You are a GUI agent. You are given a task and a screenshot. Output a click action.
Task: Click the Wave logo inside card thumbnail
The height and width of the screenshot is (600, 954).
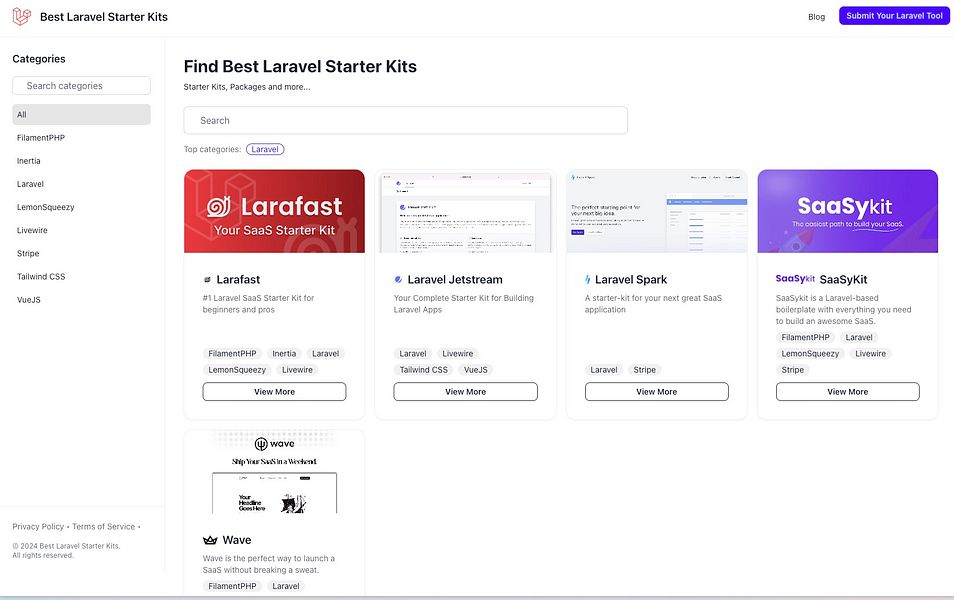pyautogui.click(x=273, y=443)
